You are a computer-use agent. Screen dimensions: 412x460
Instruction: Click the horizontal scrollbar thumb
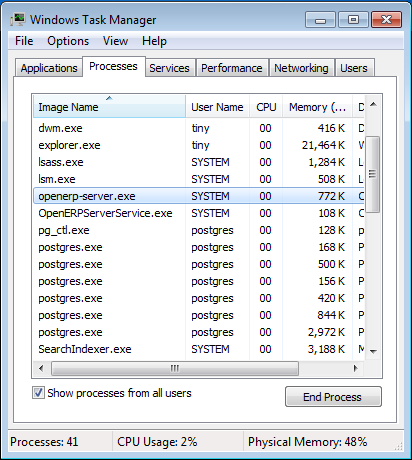tap(175, 368)
